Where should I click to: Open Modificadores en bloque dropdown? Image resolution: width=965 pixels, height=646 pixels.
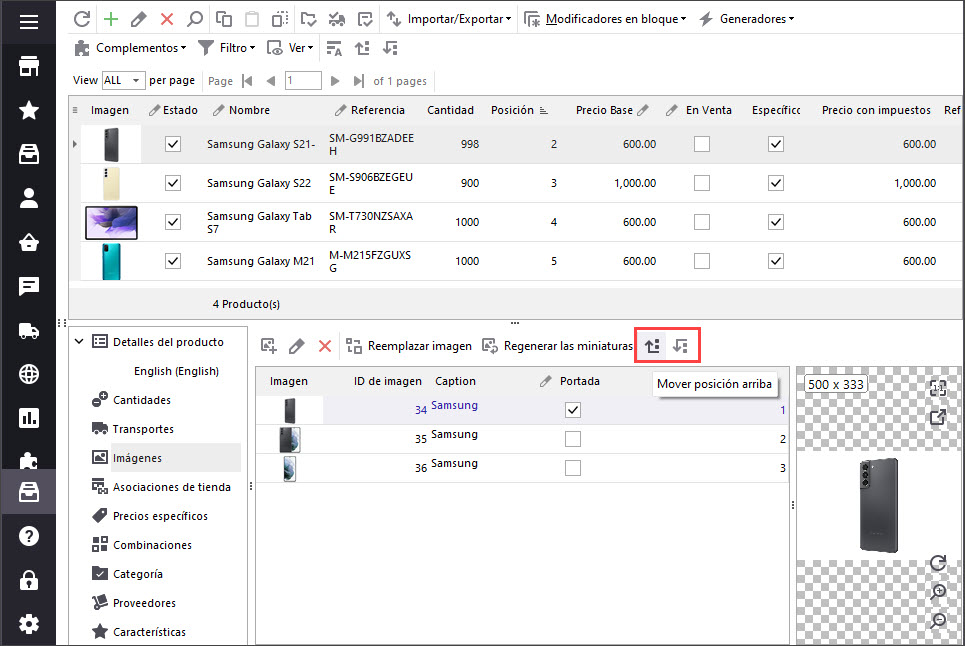(605, 18)
